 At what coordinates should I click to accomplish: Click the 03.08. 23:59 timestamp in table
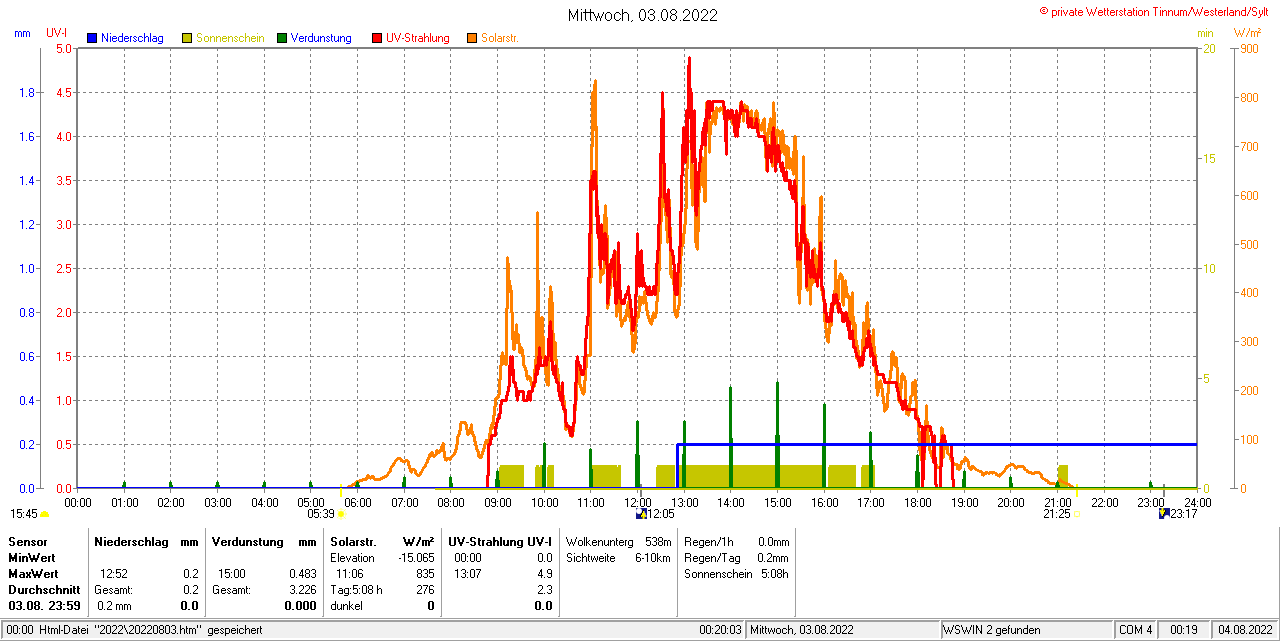tap(44, 606)
